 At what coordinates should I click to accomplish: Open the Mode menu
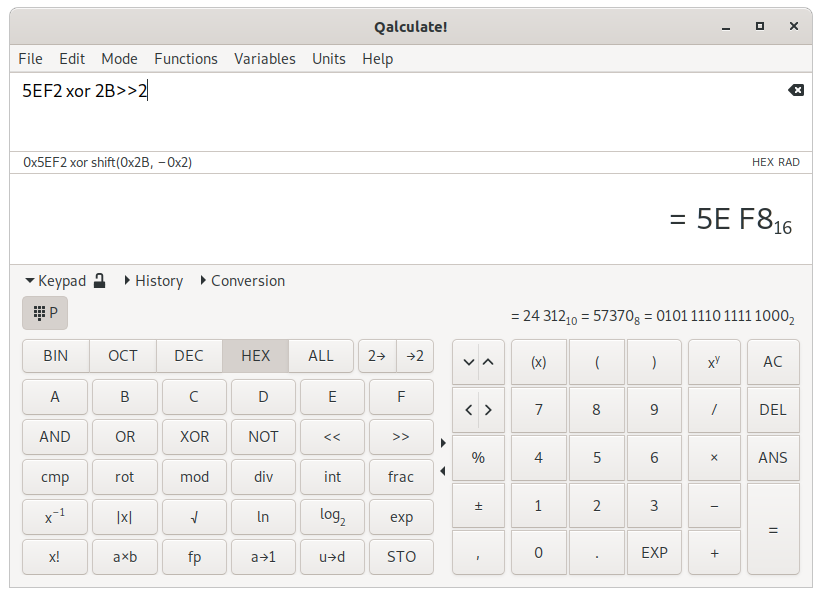pyautogui.click(x=119, y=58)
